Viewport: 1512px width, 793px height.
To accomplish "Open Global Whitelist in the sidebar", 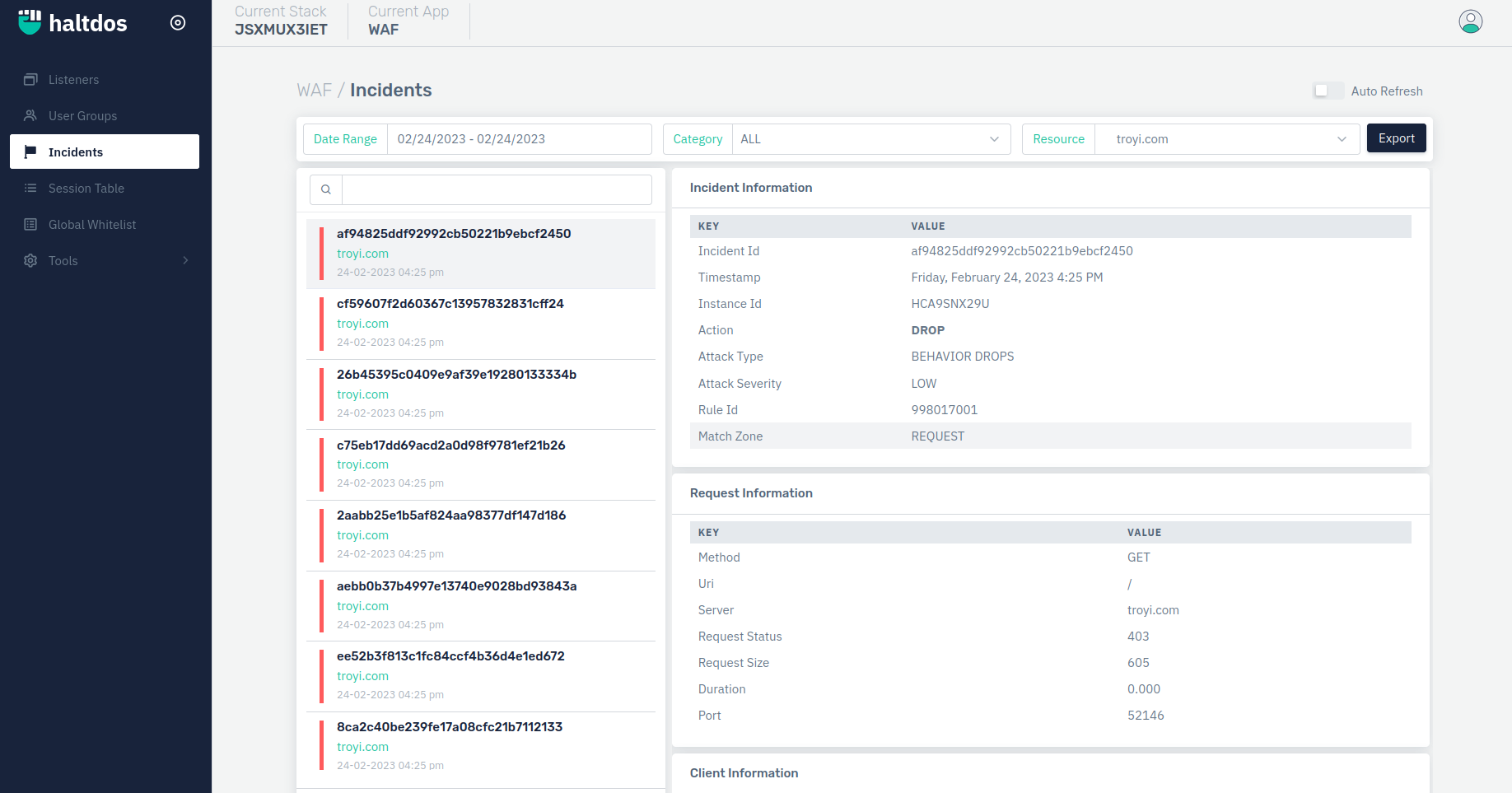I will coord(105,225).
